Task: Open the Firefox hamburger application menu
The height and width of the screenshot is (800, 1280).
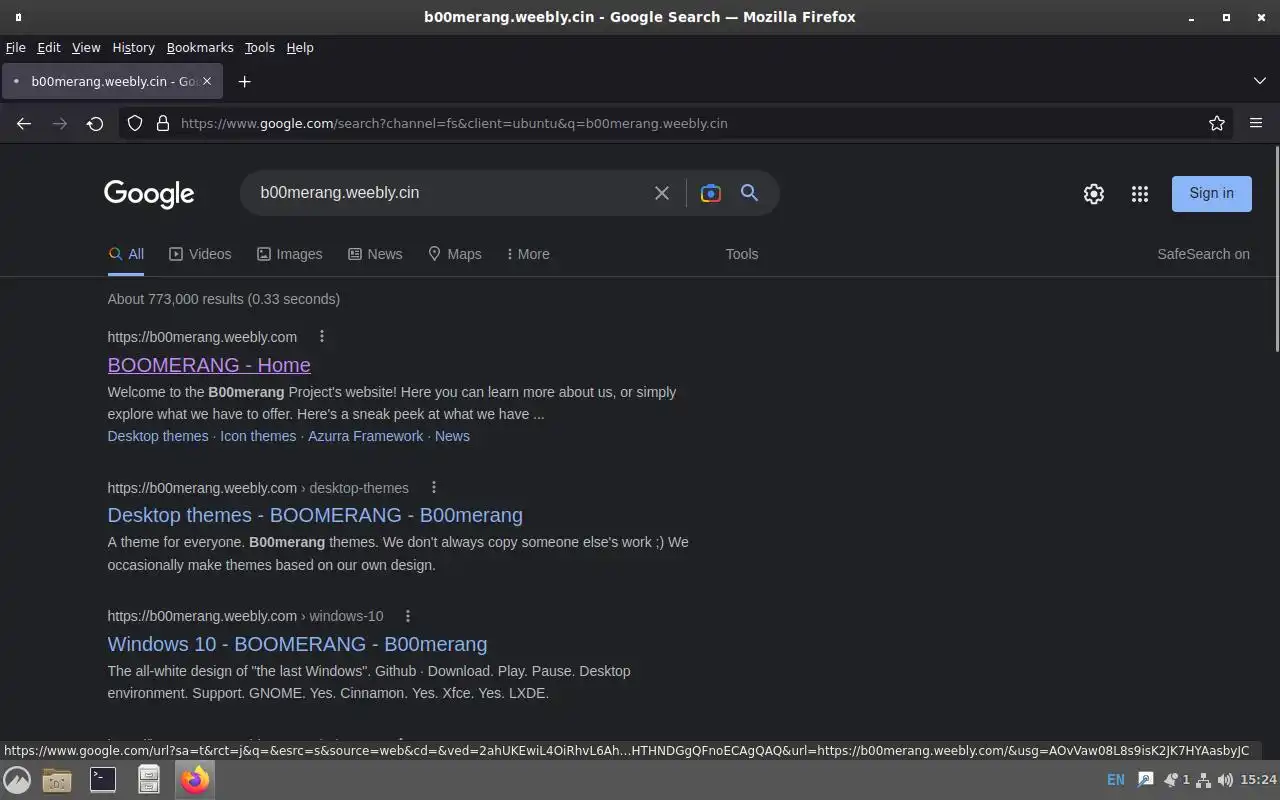Action: 1256,123
